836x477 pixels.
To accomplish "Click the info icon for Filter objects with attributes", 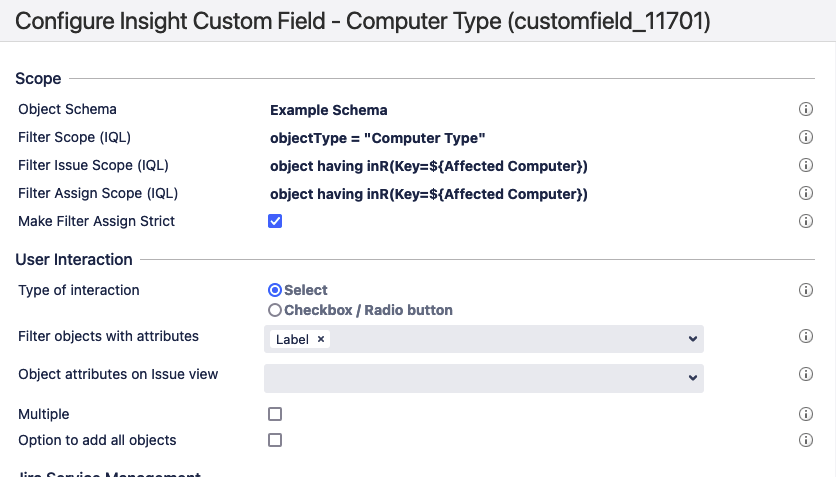I will click(x=805, y=337).
